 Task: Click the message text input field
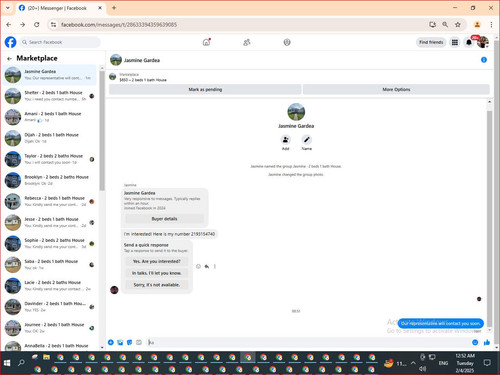coord(308,342)
